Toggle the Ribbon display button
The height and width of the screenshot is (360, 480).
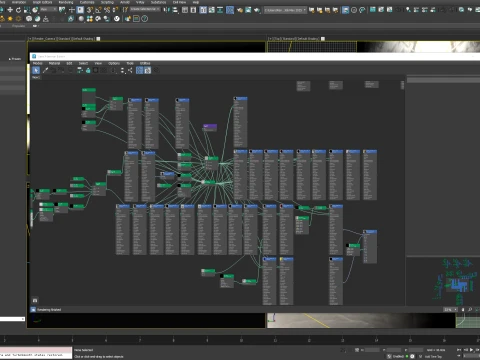tap(203, 10)
